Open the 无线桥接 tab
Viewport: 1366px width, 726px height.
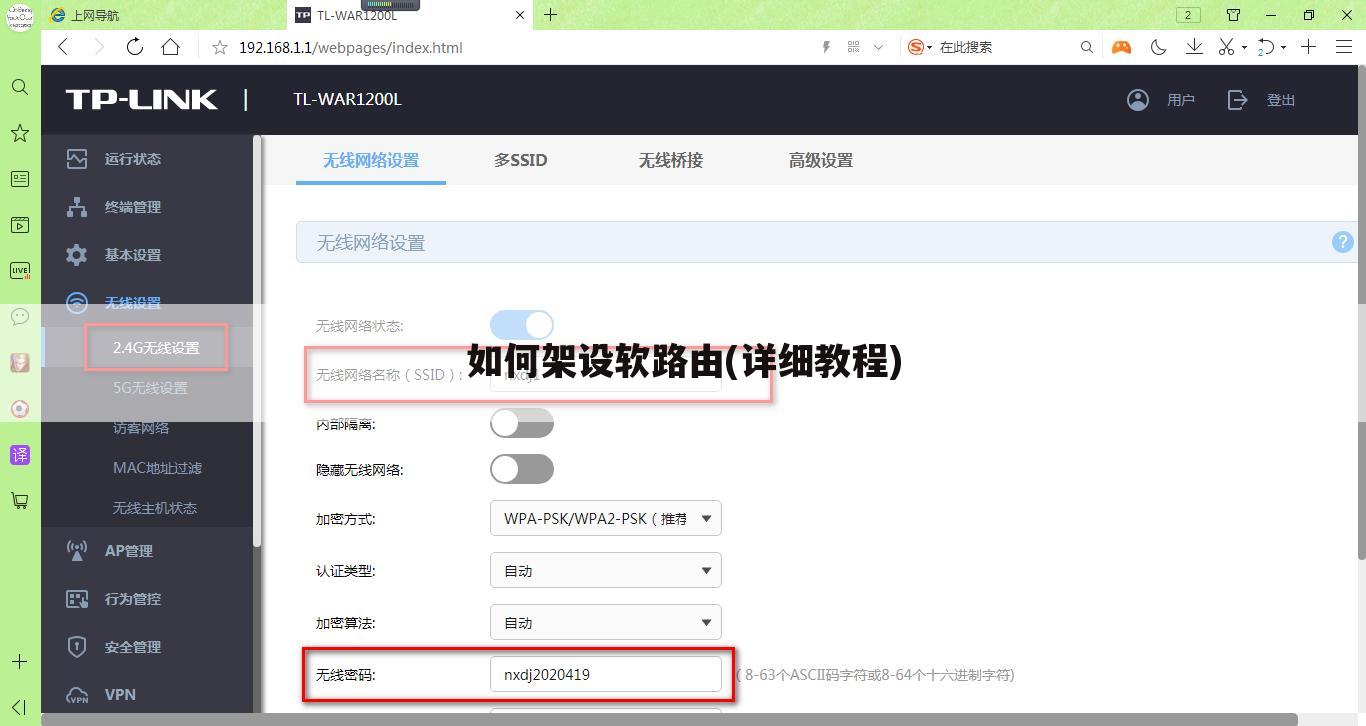point(670,160)
